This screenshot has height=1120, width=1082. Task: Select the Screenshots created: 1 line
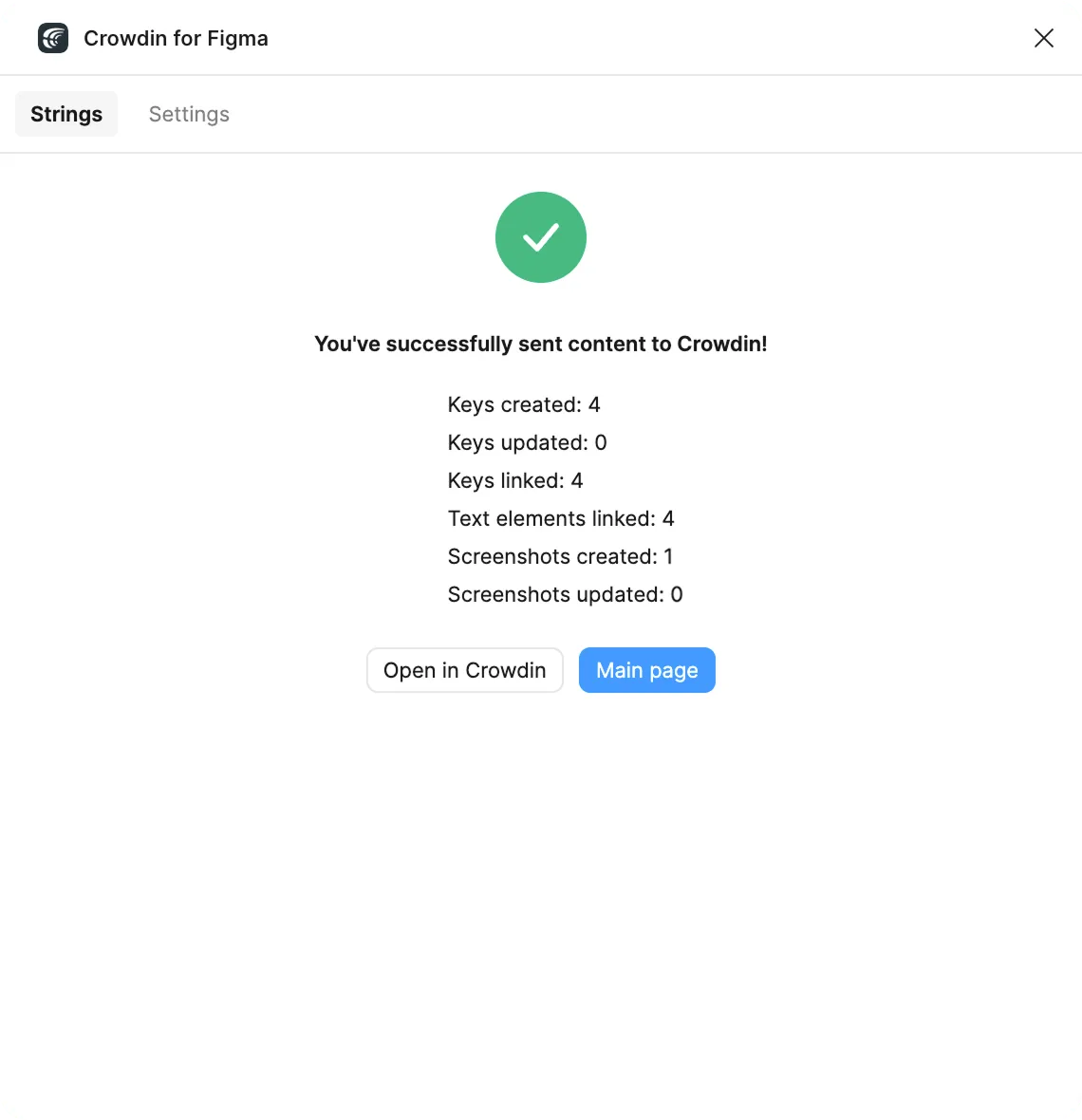(x=560, y=556)
